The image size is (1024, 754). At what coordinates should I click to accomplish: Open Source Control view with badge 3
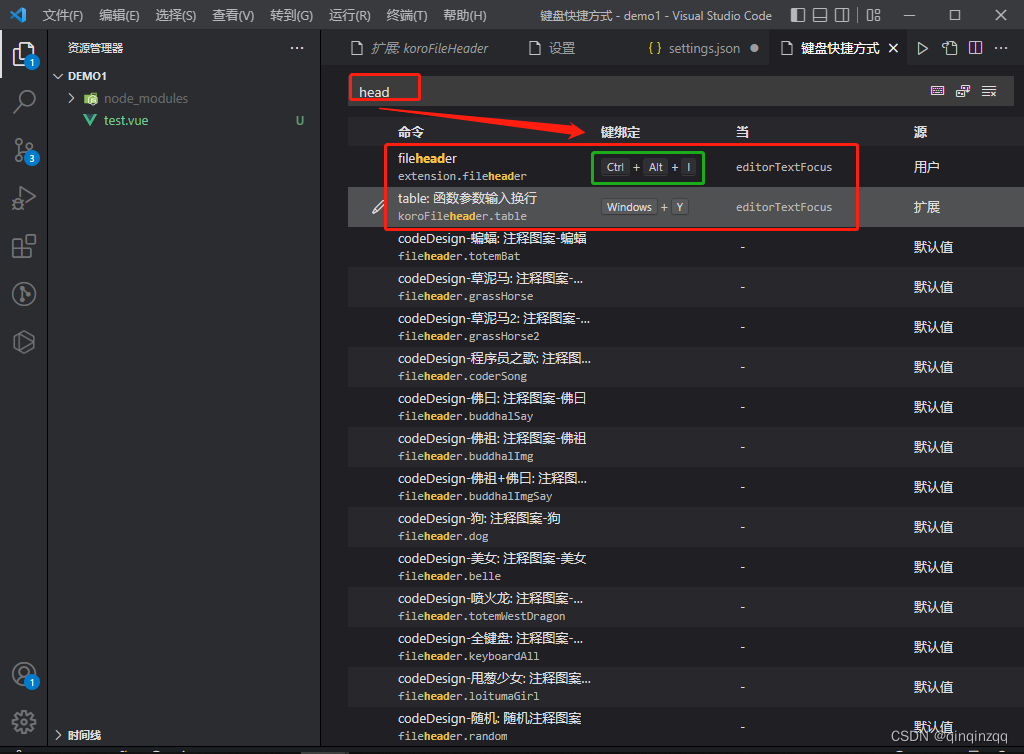point(24,150)
